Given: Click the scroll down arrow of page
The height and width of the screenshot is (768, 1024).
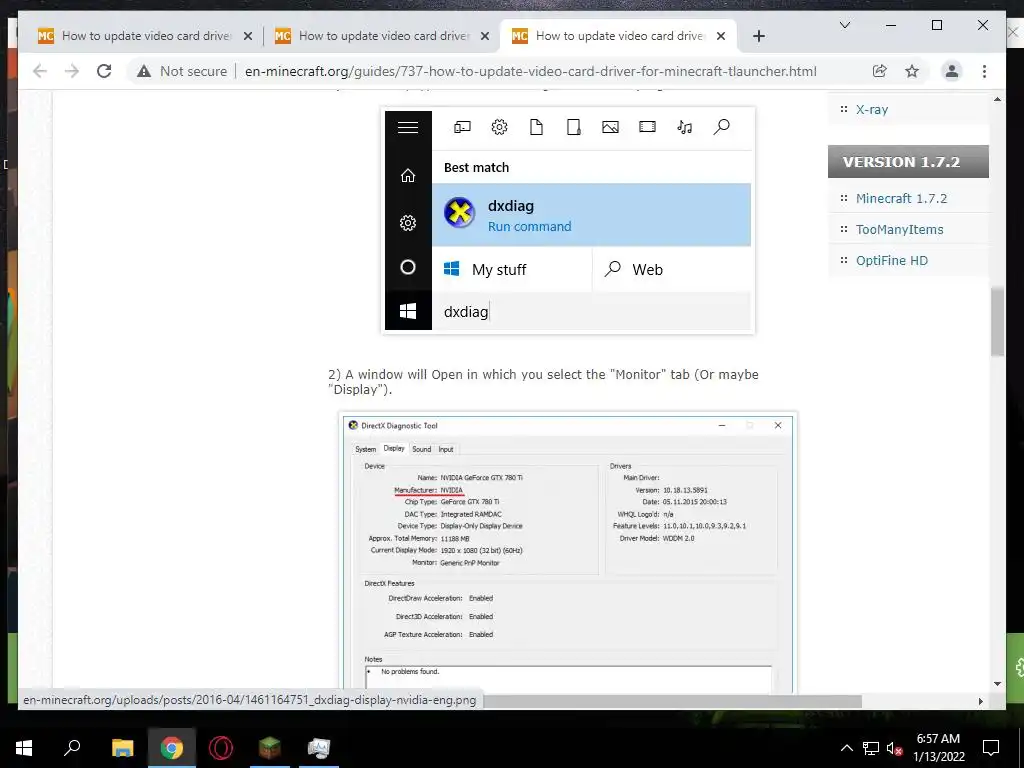Looking at the screenshot, I should [997, 684].
